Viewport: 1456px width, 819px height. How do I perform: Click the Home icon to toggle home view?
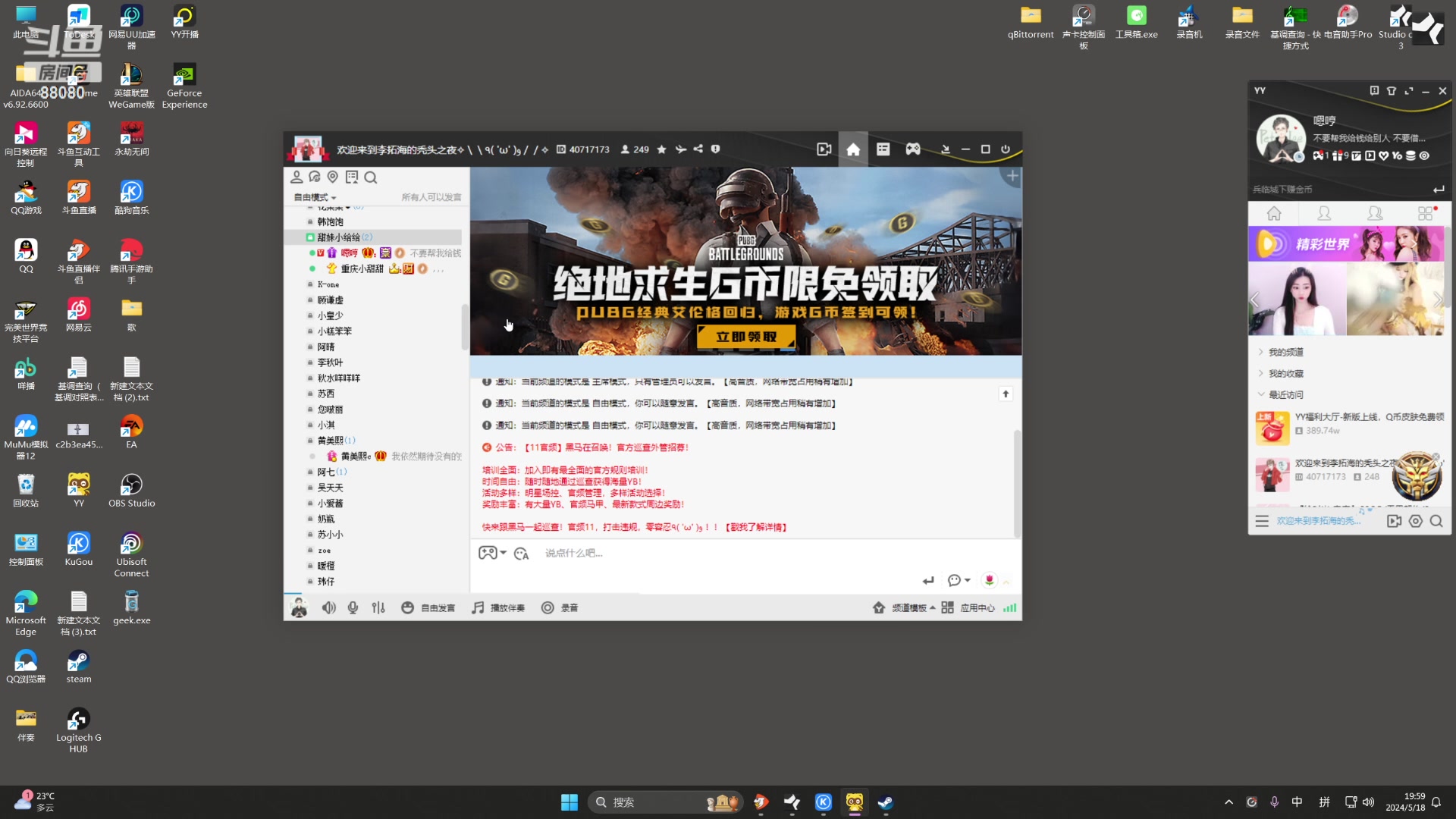pyautogui.click(x=853, y=149)
